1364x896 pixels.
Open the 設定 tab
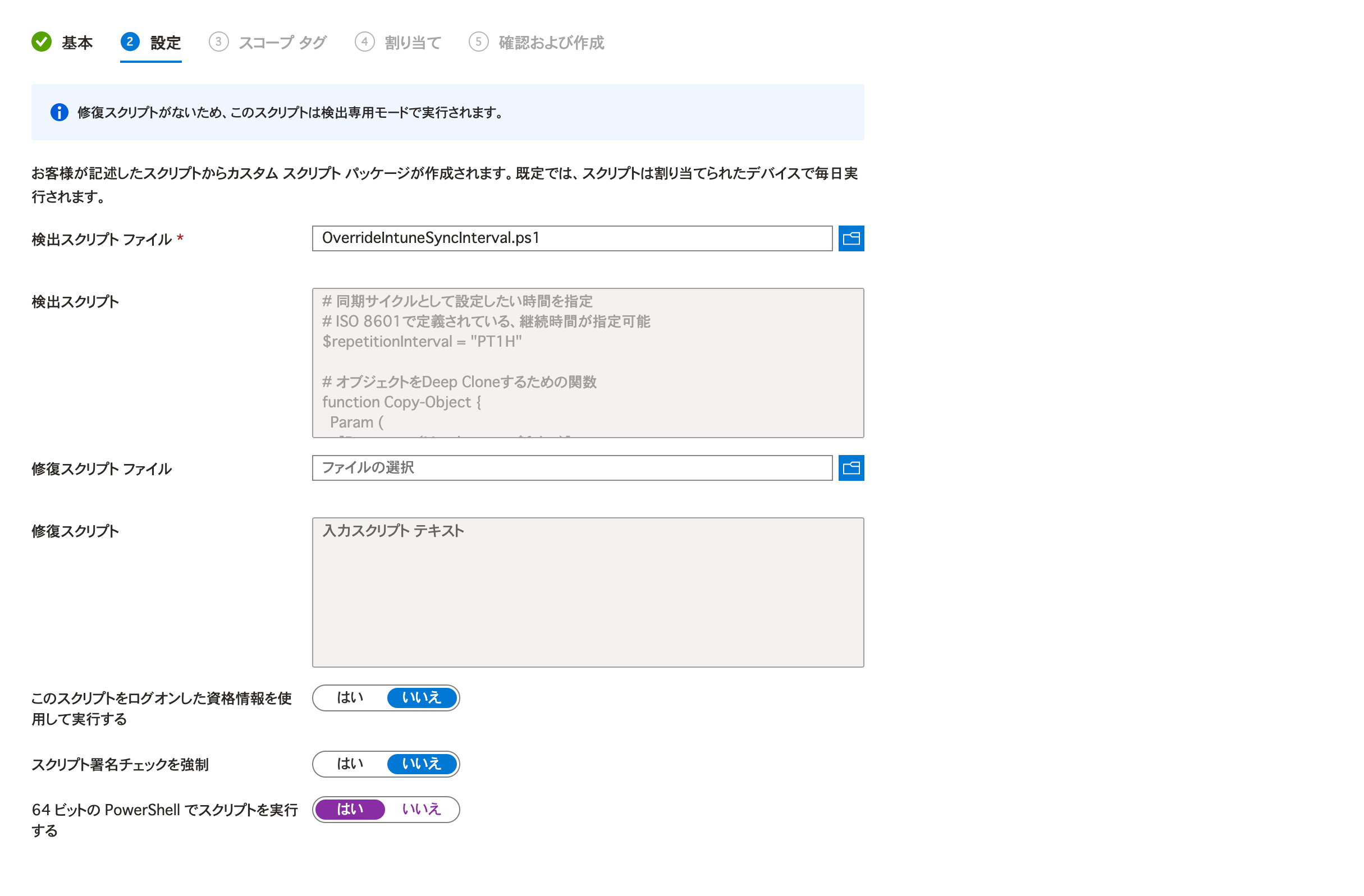(151, 43)
